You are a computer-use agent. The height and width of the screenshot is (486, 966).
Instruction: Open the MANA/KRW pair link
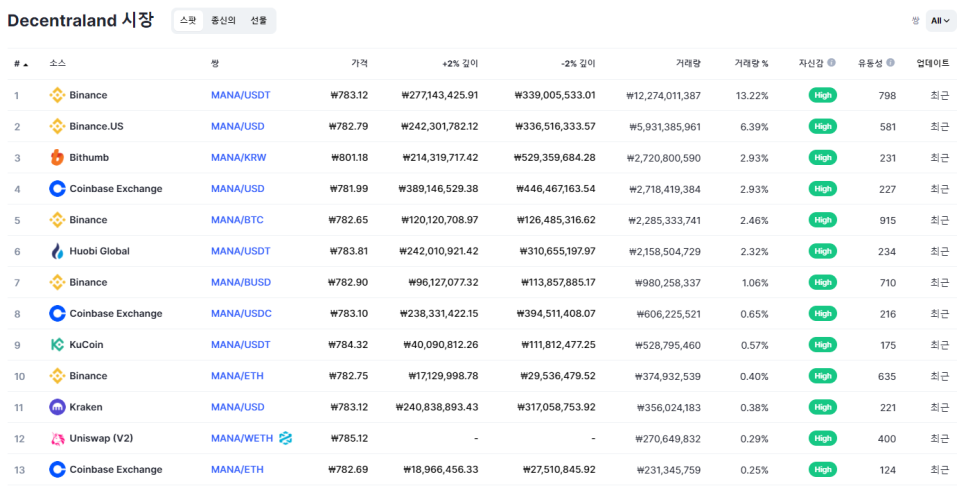(x=238, y=158)
